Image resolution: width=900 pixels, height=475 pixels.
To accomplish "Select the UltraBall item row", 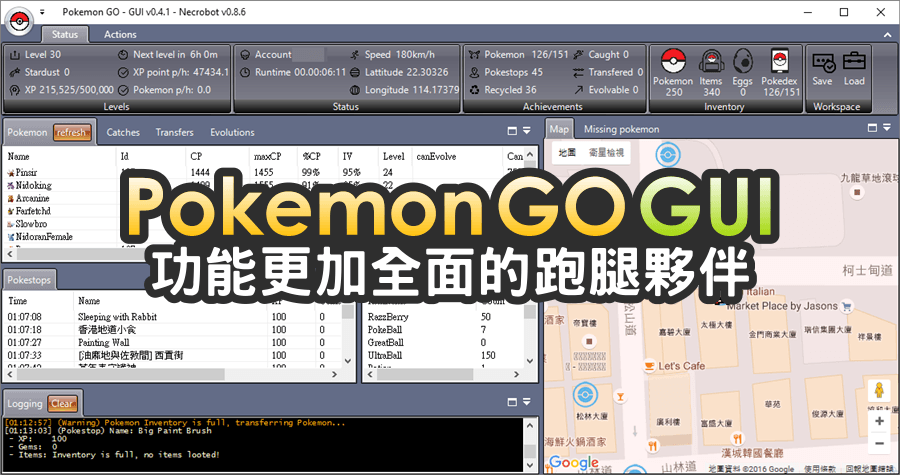I will point(444,356).
